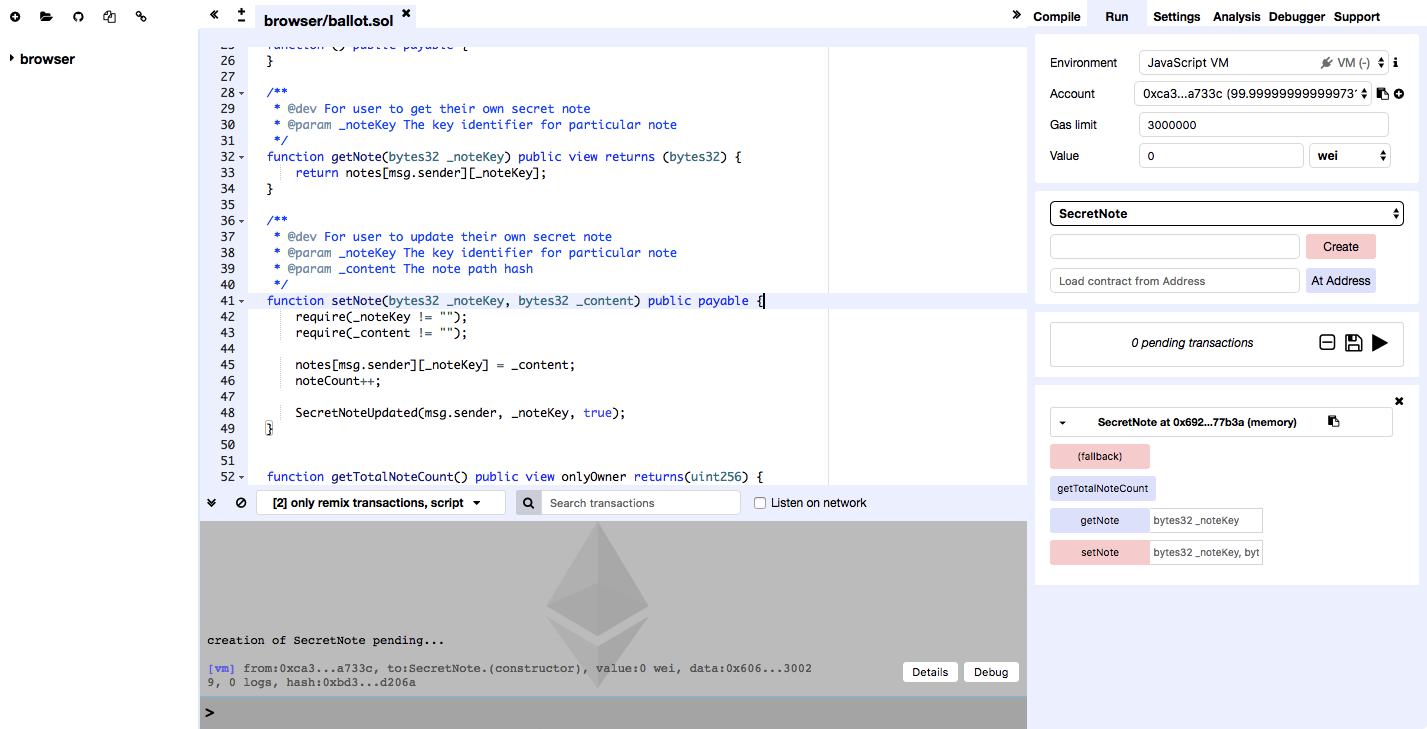Open the only remix transactions filter dropdown
The width and height of the screenshot is (1427, 729).
pyautogui.click(x=381, y=503)
